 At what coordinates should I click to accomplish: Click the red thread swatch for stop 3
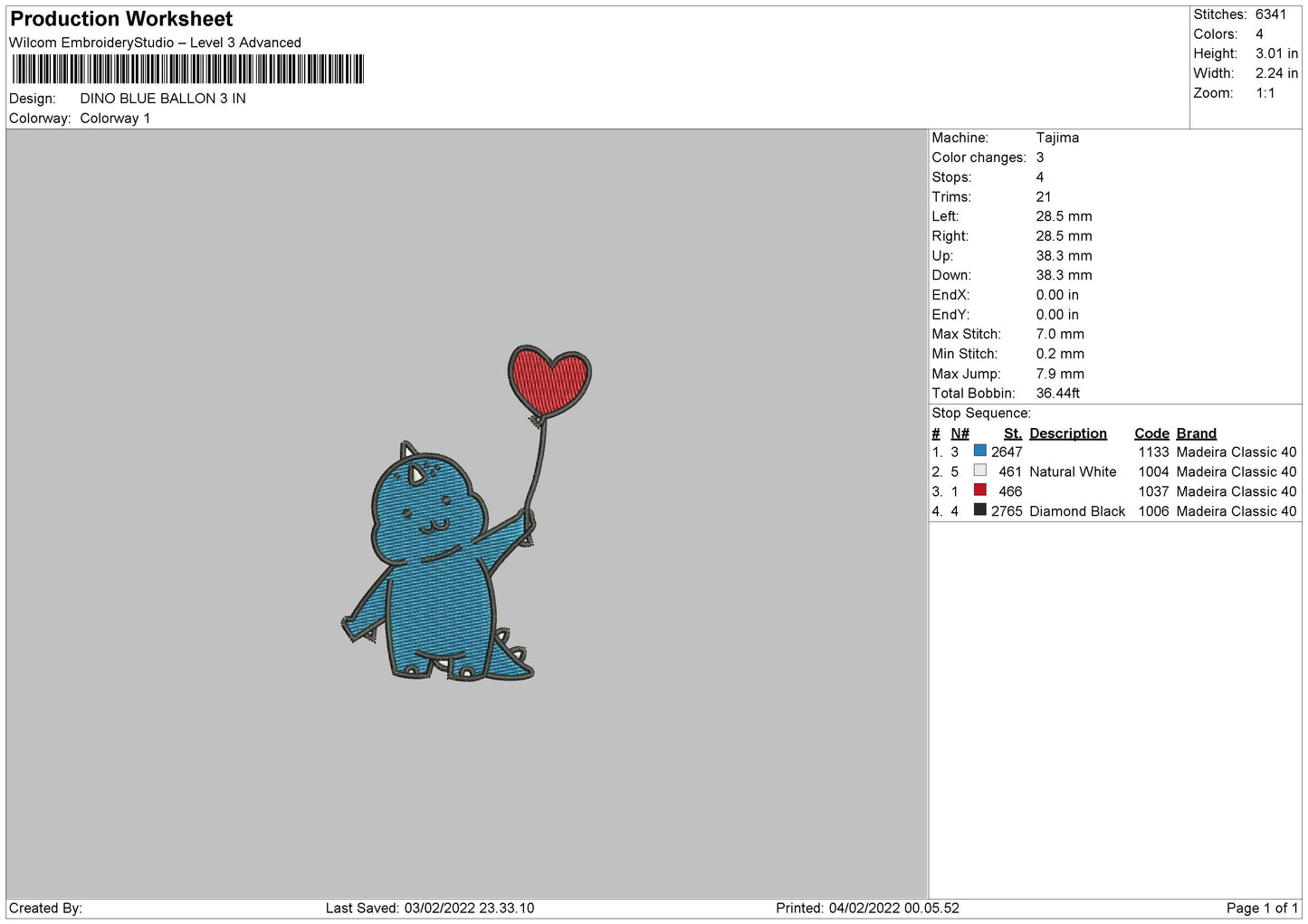[979, 491]
